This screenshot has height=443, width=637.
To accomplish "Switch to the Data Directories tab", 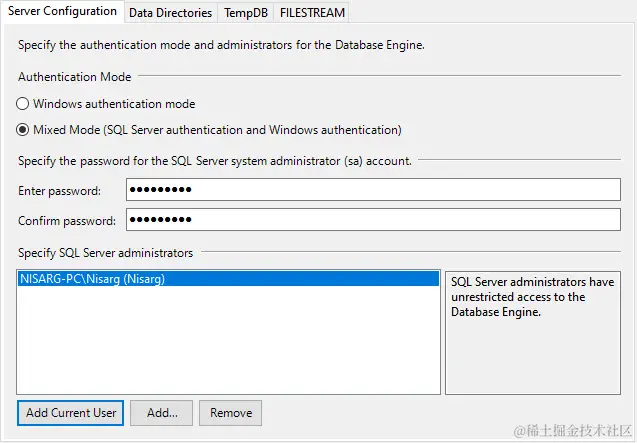I will tap(170, 13).
